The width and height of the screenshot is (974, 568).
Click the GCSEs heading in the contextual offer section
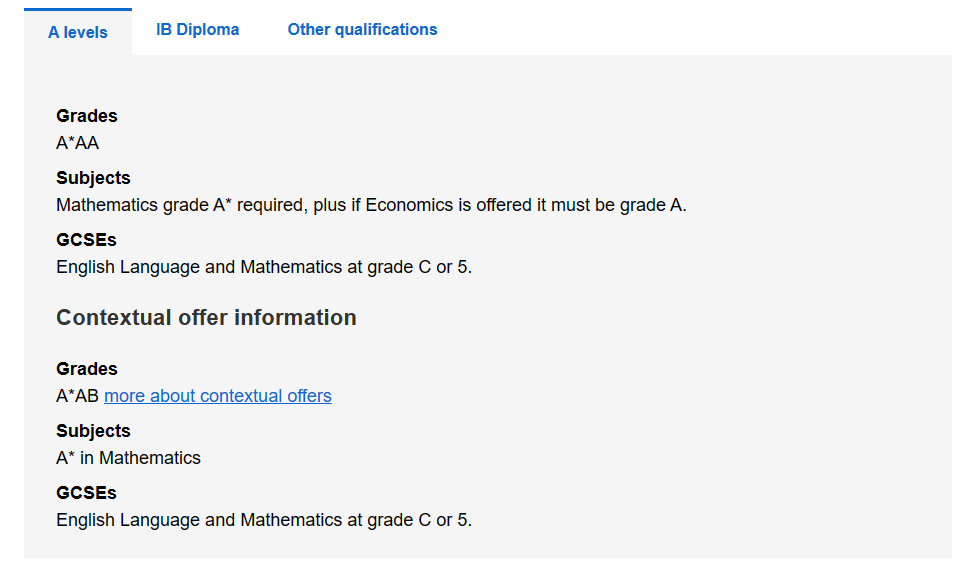point(86,493)
